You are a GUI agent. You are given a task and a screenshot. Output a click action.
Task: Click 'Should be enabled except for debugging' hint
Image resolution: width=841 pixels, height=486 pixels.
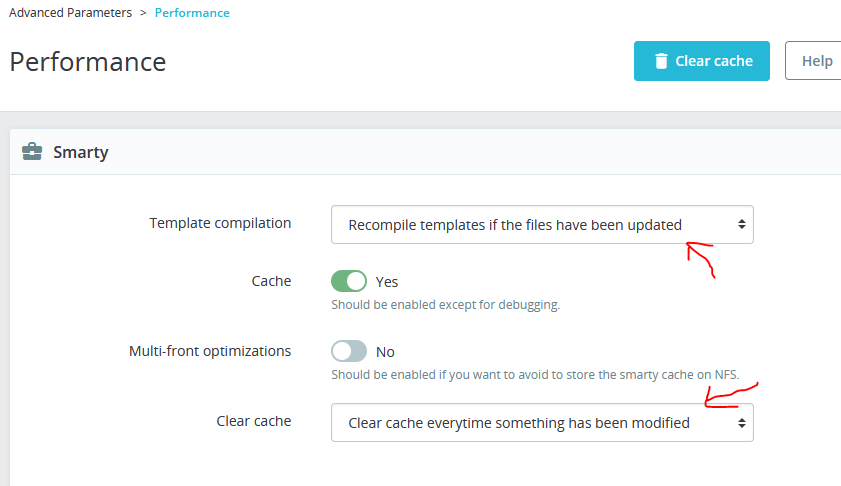(445, 305)
